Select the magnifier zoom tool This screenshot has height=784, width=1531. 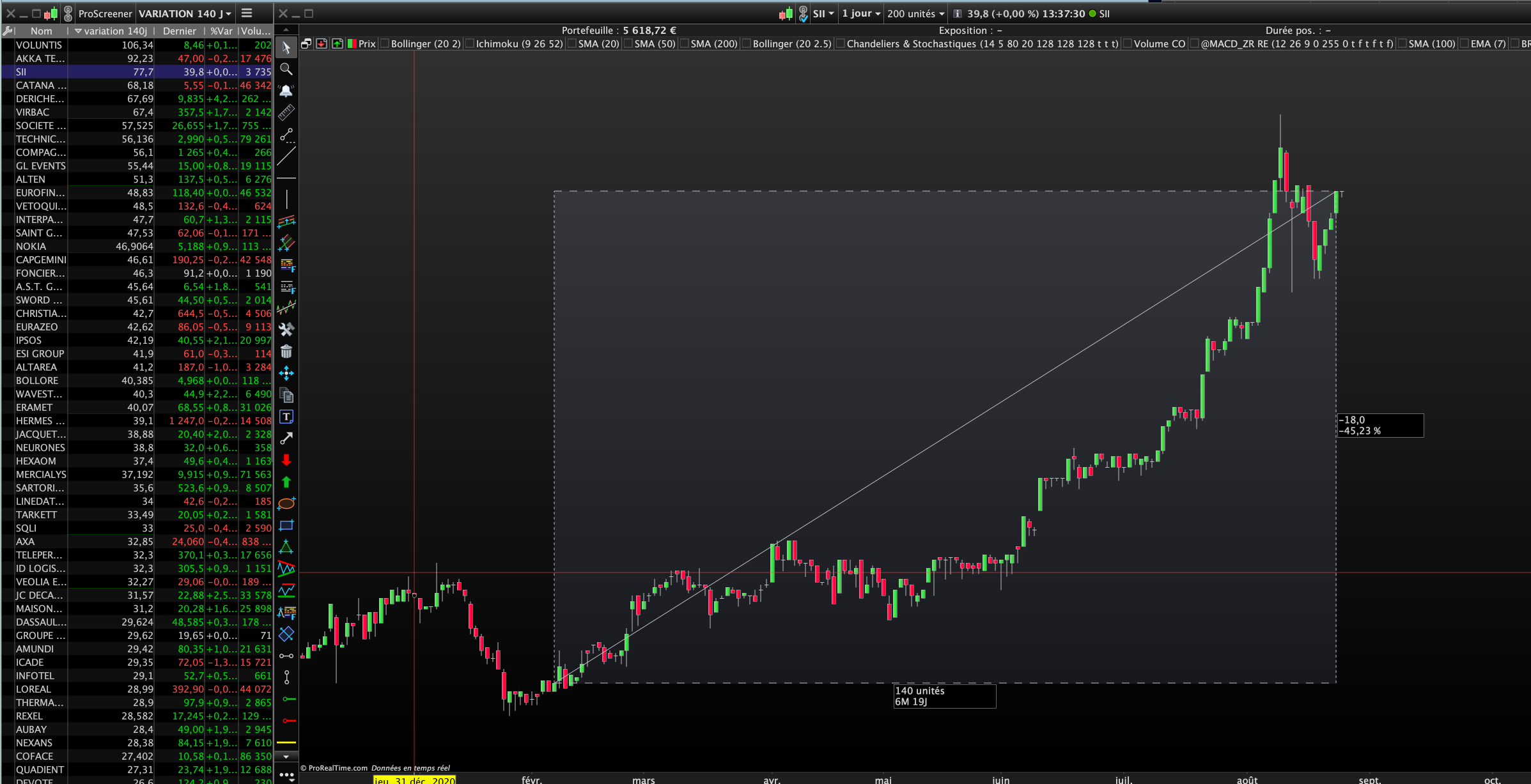pos(286,69)
